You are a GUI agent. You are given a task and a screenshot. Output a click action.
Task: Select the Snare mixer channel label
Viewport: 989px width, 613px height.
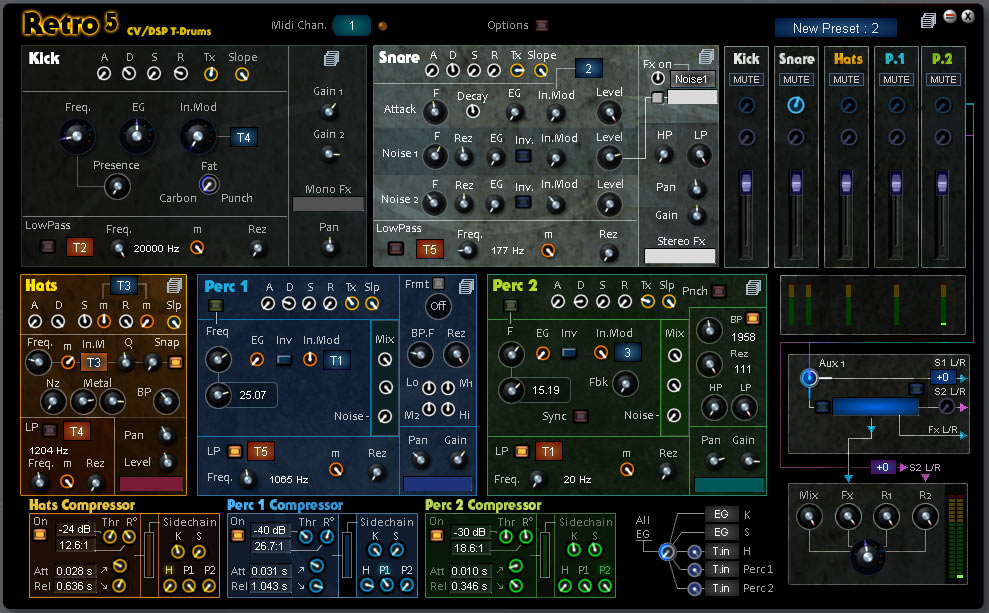(796, 59)
